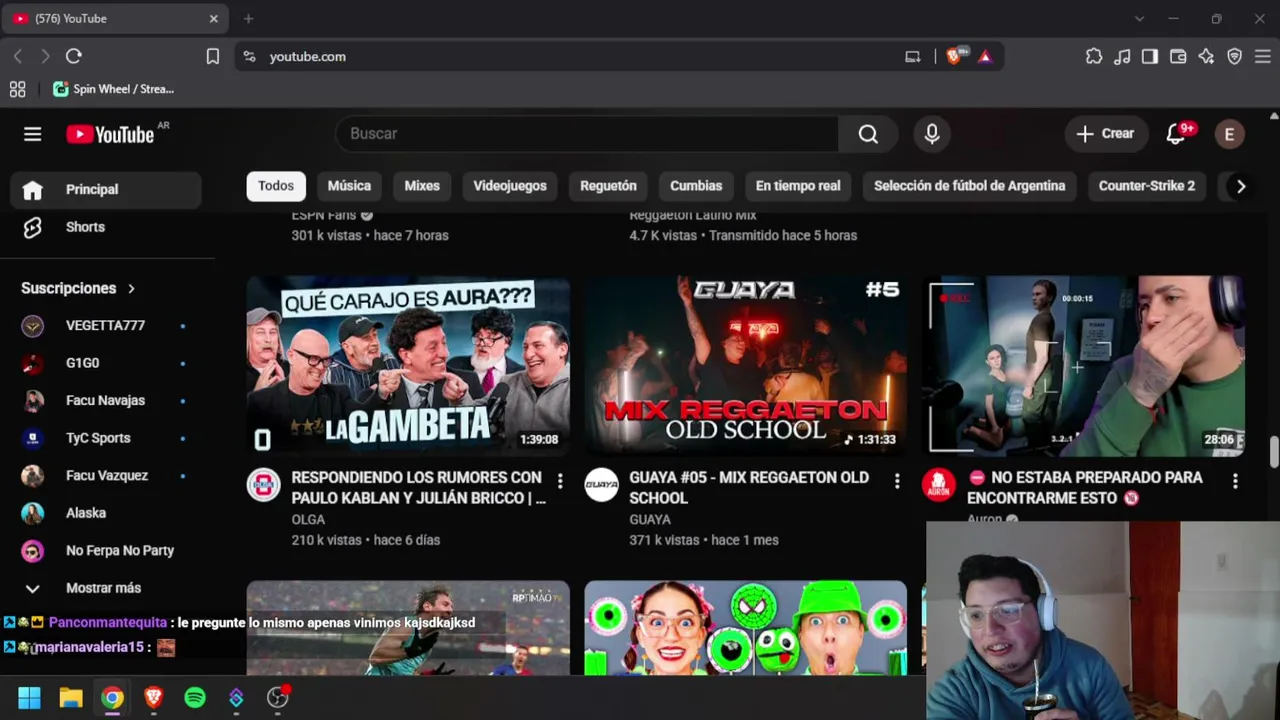Select the 'Todos' filter chip
The image size is (1280, 720).
[276, 186]
